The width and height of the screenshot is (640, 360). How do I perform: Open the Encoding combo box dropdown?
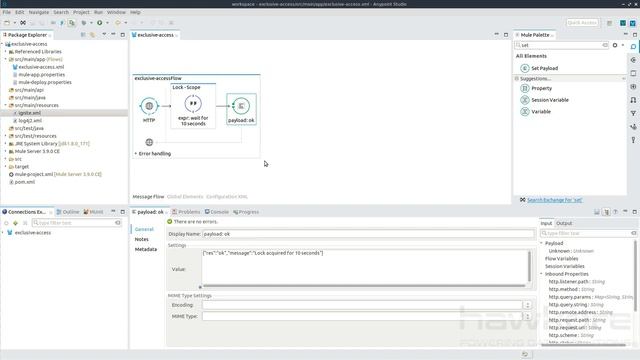[527, 305]
